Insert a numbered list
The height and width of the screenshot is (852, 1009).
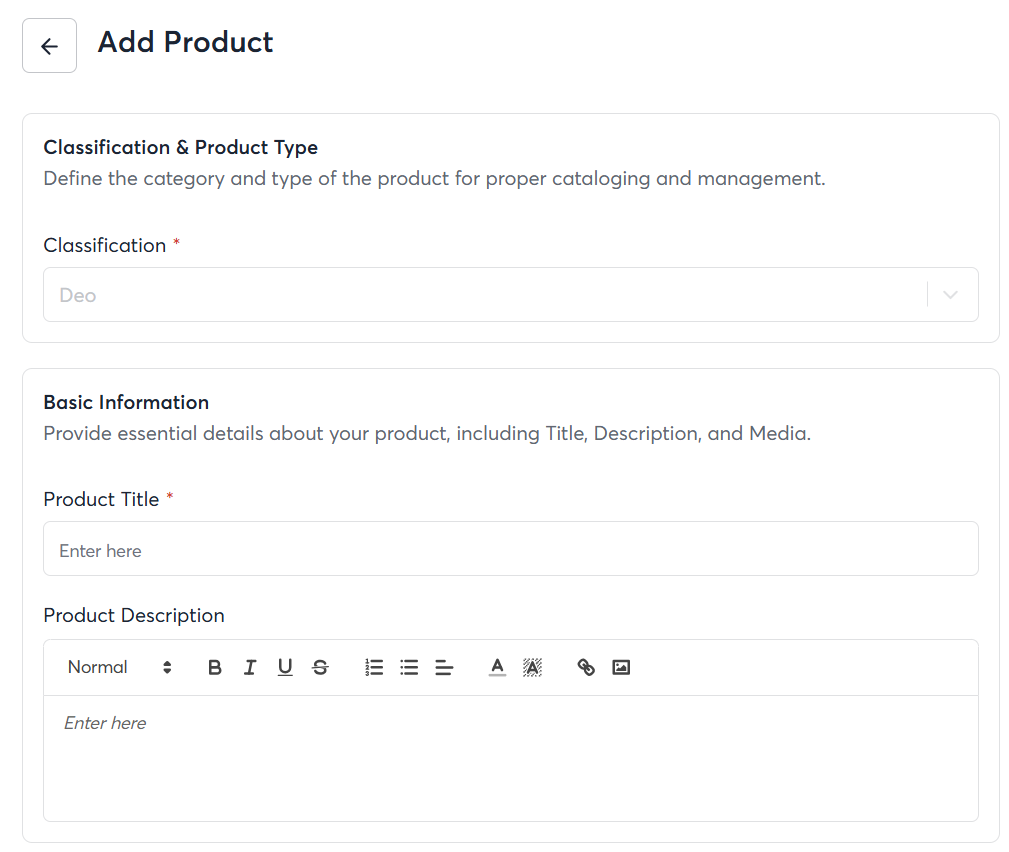point(374,667)
